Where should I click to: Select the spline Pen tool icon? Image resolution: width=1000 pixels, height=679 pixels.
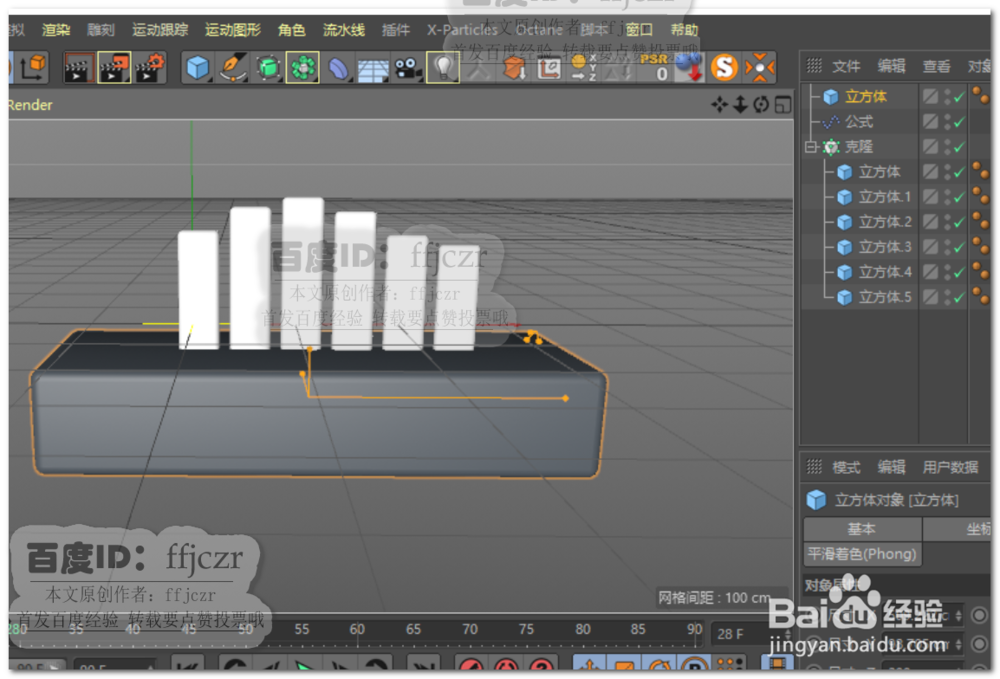point(233,68)
